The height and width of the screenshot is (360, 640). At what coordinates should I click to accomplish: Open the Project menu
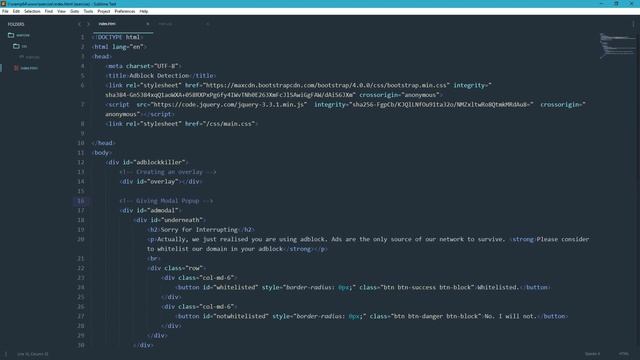[104, 11]
